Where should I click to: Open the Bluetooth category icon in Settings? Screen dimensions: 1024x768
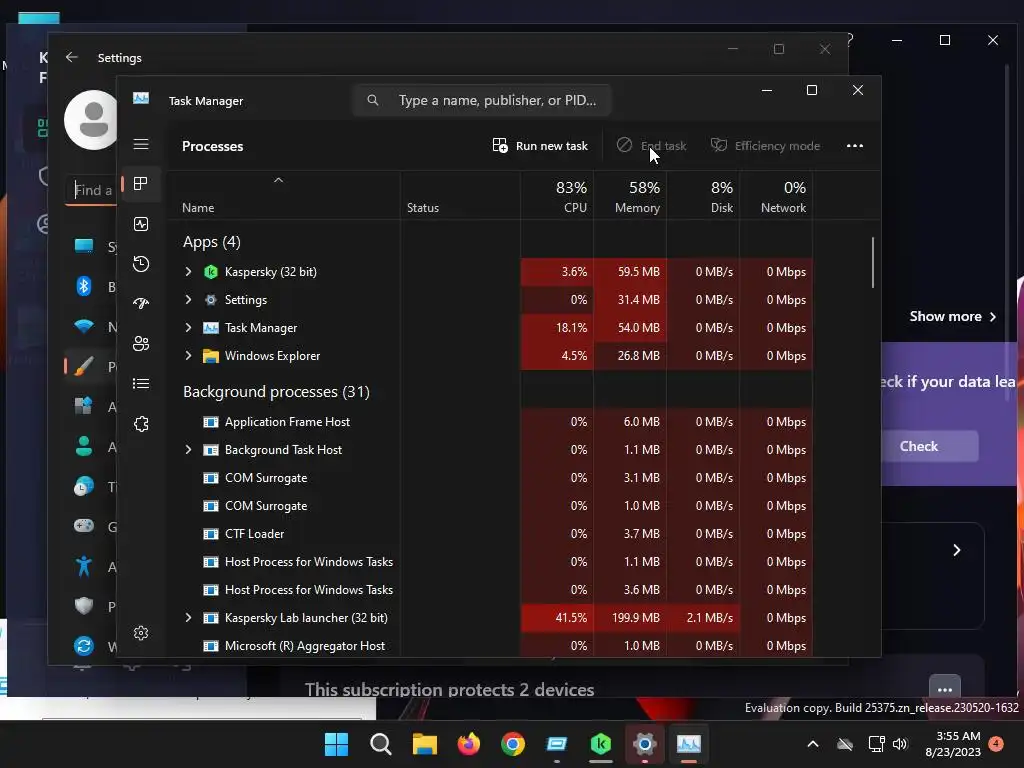(x=84, y=286)
